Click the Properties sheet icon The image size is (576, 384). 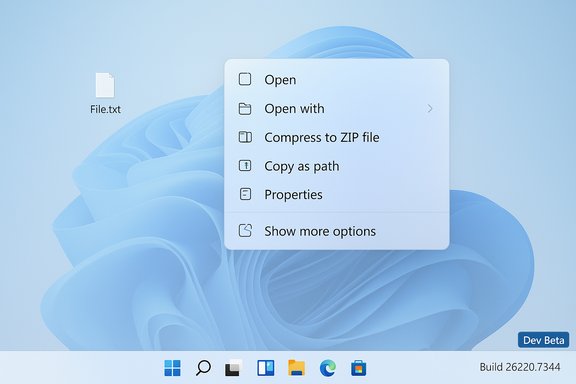(x=245, y=194)
